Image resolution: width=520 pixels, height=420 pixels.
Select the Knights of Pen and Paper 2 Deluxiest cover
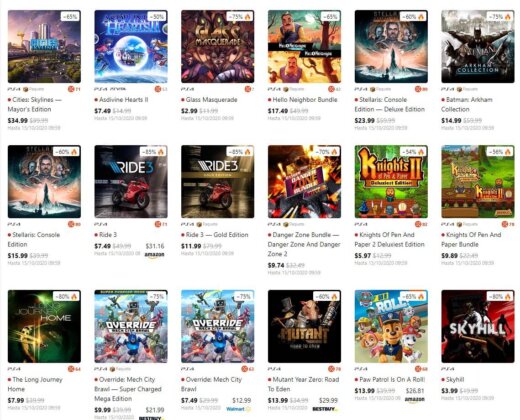click(391, 182)
